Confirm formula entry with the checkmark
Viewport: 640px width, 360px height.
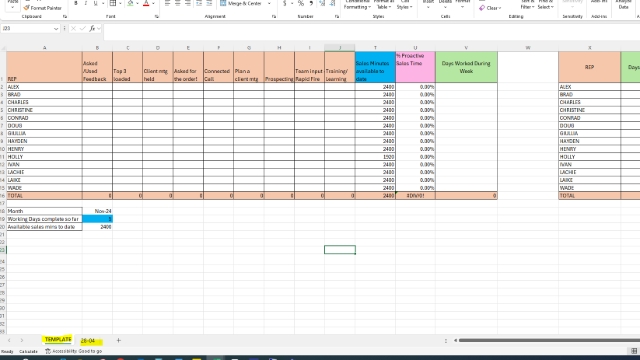pos(83,28)
